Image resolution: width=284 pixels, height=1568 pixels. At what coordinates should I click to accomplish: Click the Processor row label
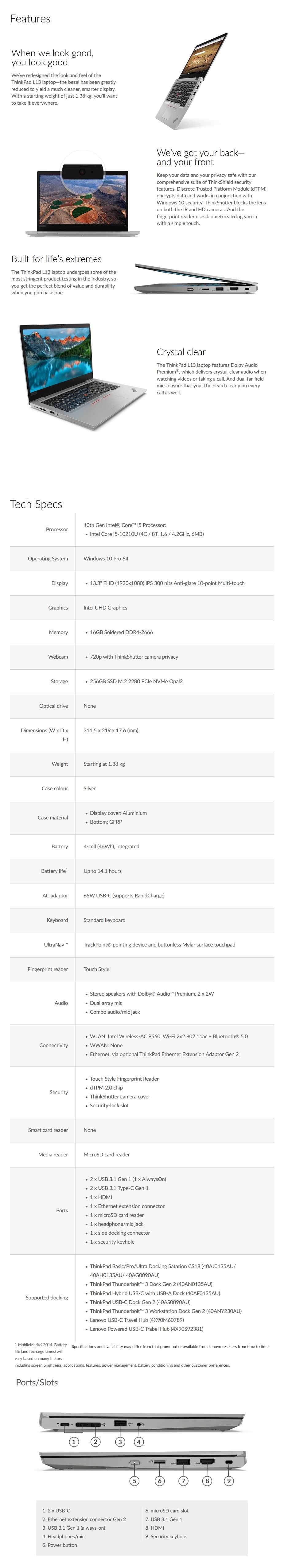click(x=57, y=529)
